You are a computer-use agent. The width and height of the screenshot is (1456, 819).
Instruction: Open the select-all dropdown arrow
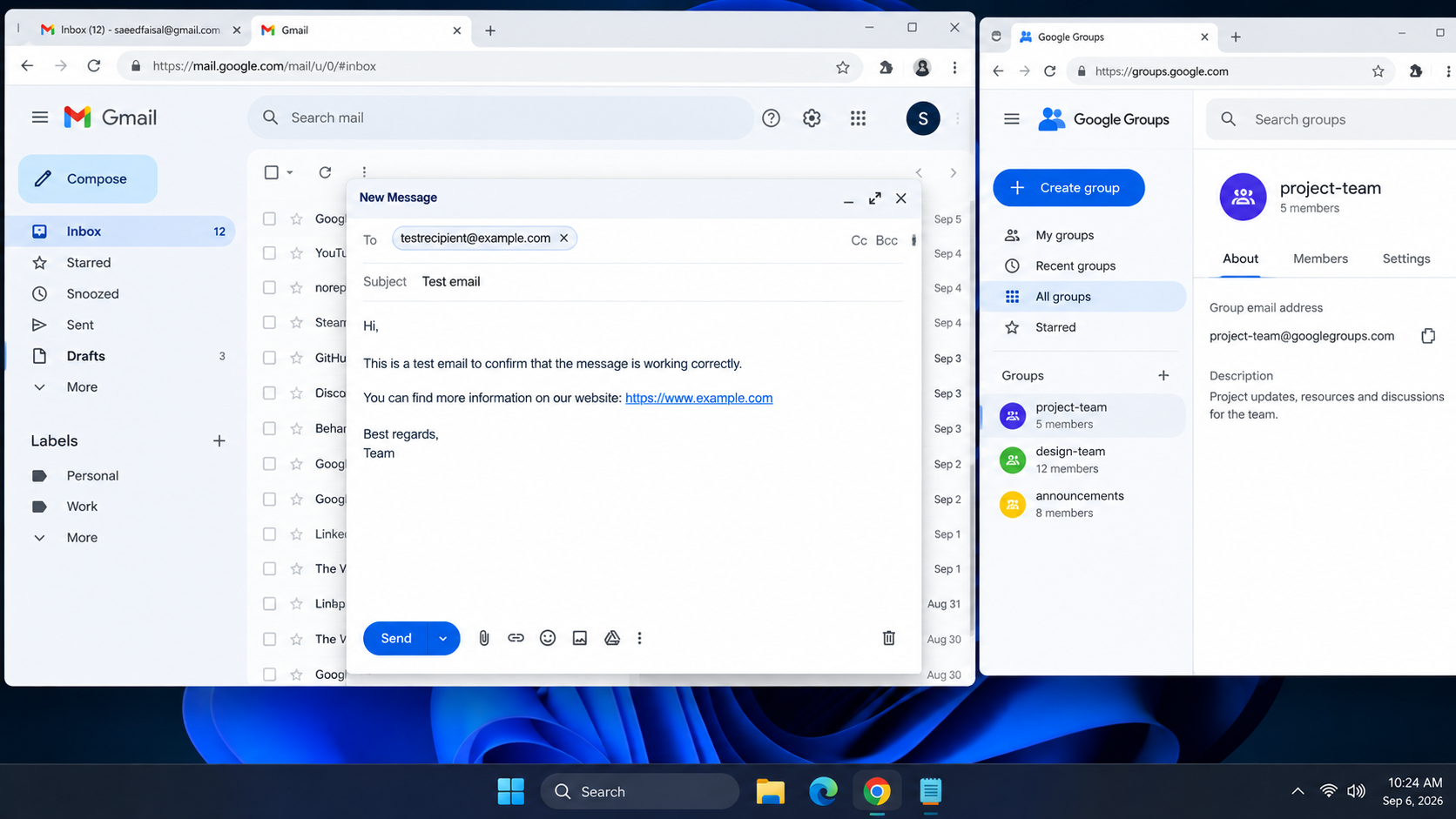(x=290, y=172)
